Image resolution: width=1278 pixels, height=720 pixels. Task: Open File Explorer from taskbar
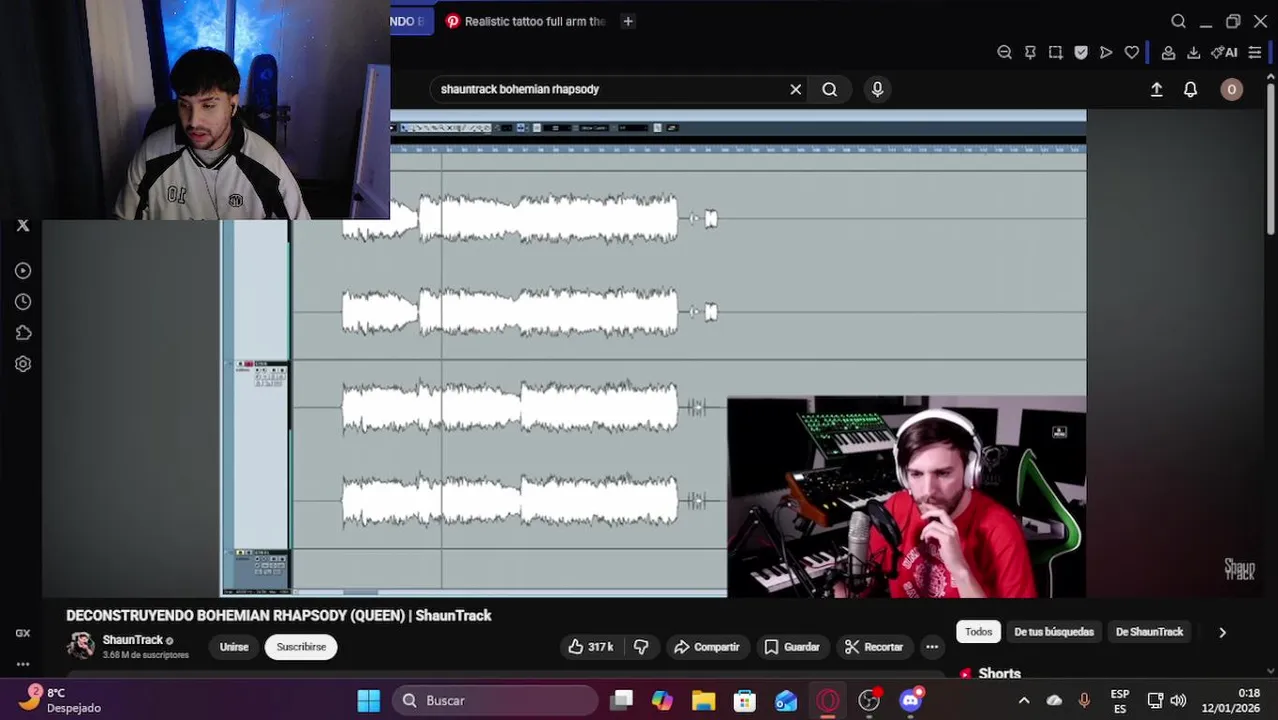pyautogui.click(x=704, y=700)
